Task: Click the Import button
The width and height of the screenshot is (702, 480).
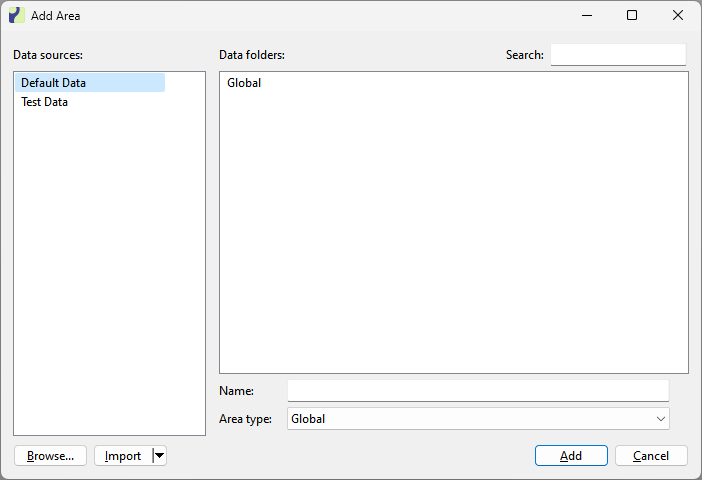Action: point(123,456)
